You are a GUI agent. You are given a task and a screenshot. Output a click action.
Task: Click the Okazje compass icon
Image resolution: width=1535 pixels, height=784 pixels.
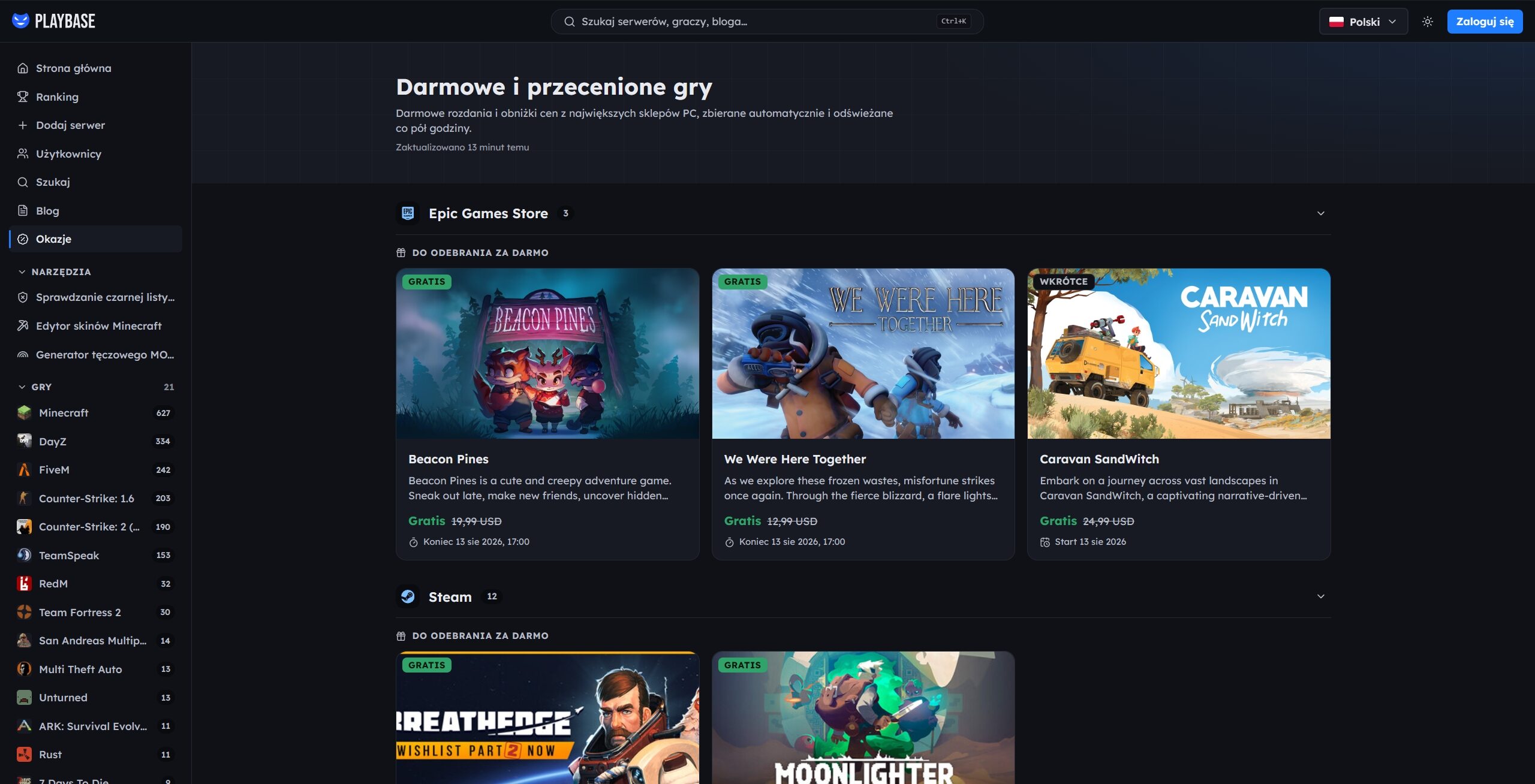23,239
